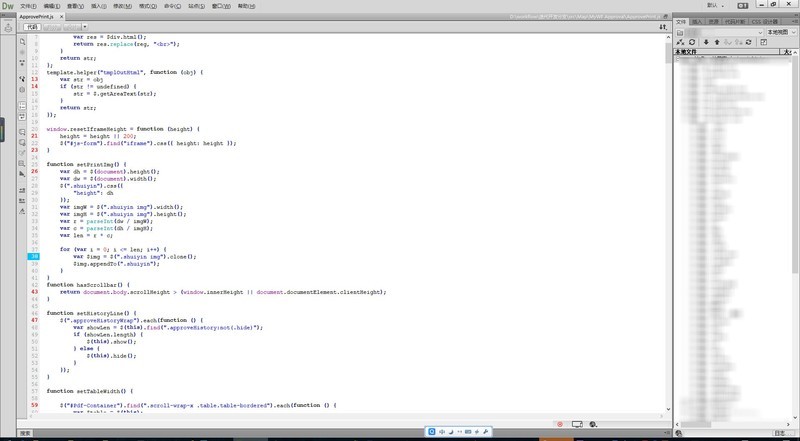Screen dimensions: 800x441
Task: Click the code editor vertical scrollbar
Action: (x=666, y=200)
